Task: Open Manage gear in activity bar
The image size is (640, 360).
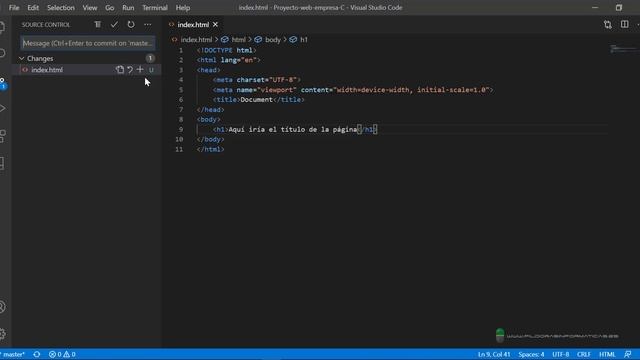Action: pyautogui.click(x=2, y=333)
